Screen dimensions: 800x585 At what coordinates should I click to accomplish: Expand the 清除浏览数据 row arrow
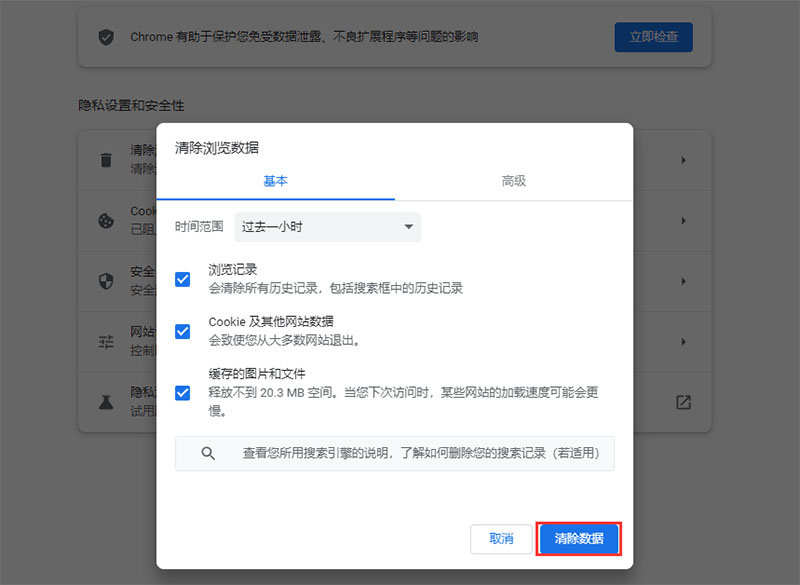pyautogui.click(x=683, y=160)
